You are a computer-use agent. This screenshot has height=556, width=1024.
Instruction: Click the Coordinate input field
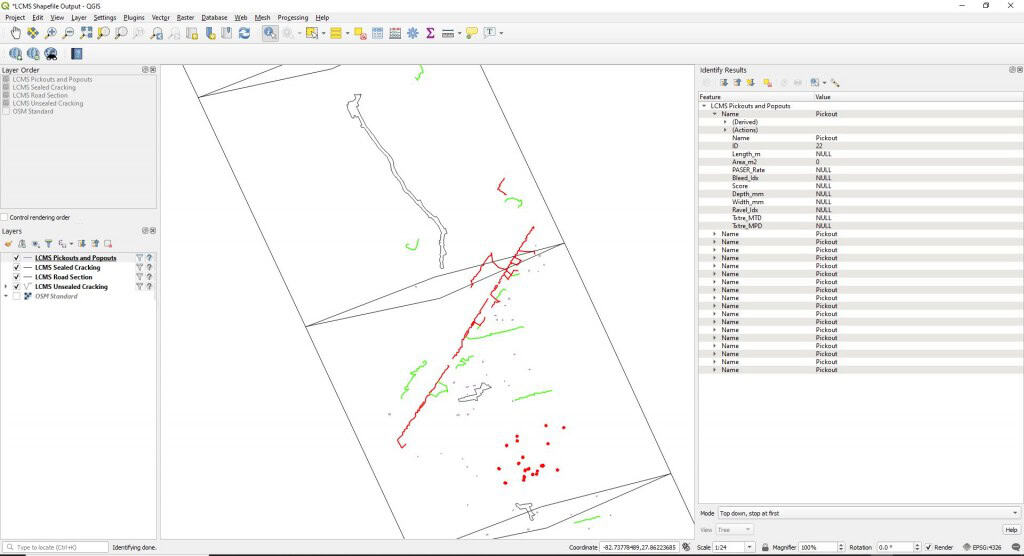(639, 548)
